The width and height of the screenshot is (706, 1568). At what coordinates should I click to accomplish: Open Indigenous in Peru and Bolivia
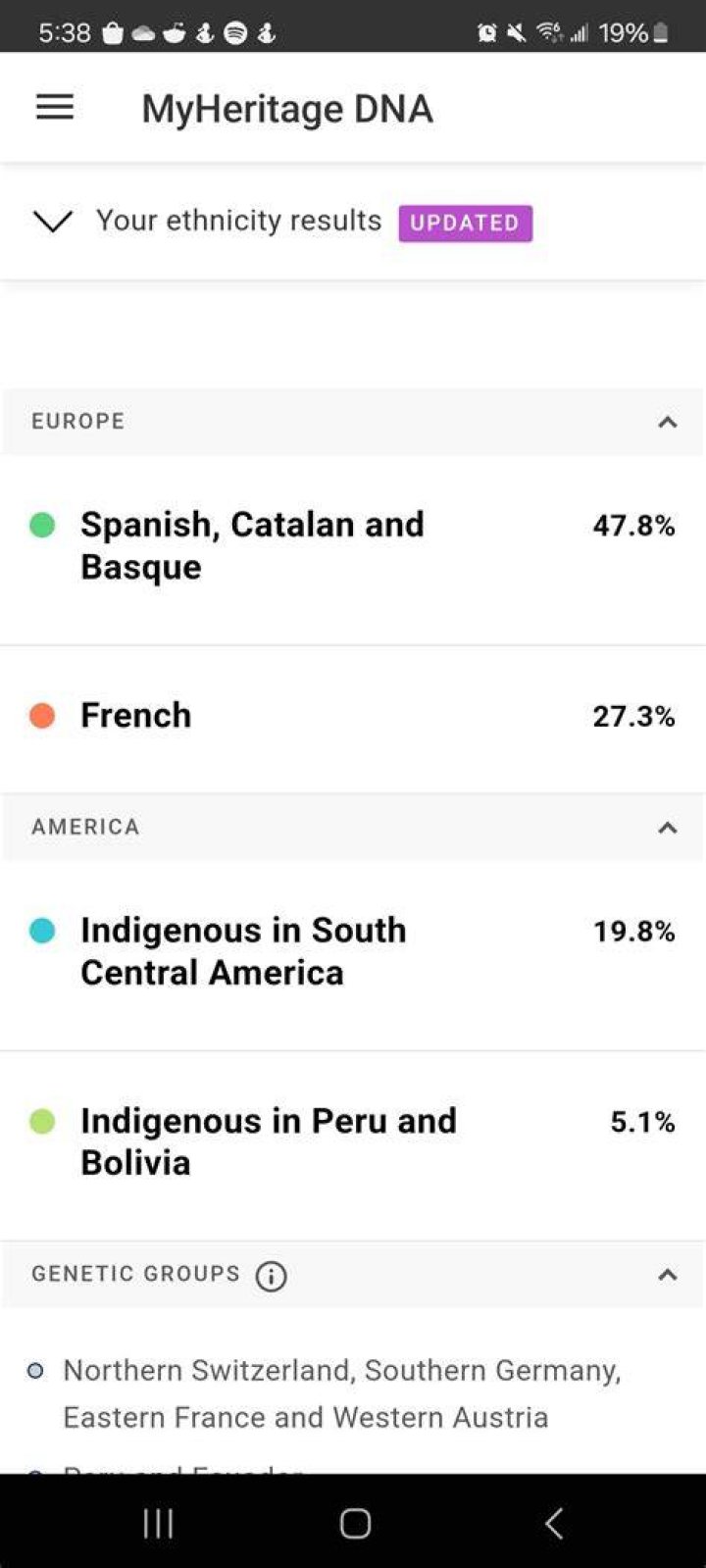pos(353,1142)
